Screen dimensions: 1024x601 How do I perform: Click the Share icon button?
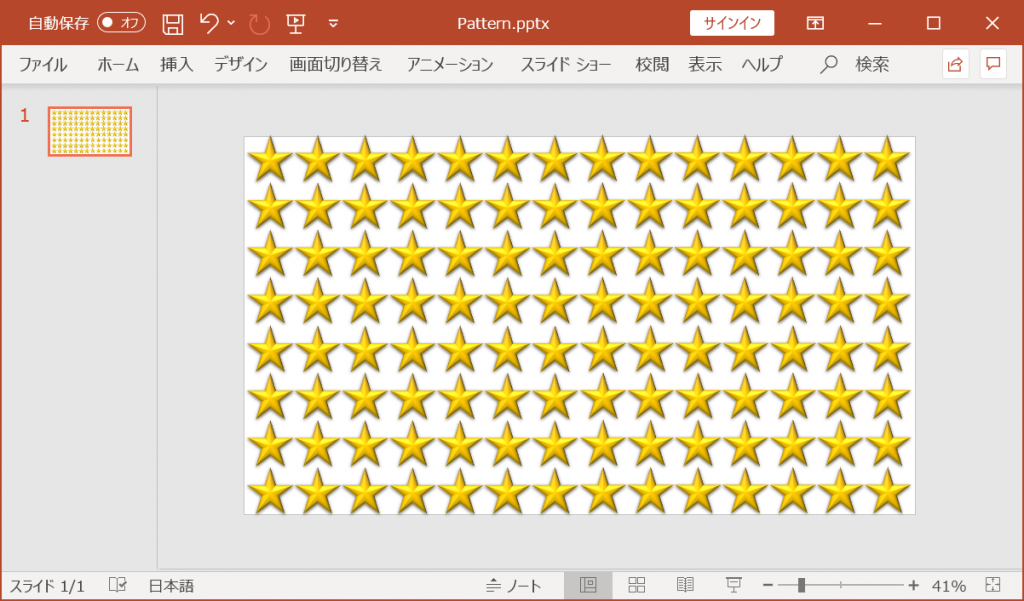point(955,64)
